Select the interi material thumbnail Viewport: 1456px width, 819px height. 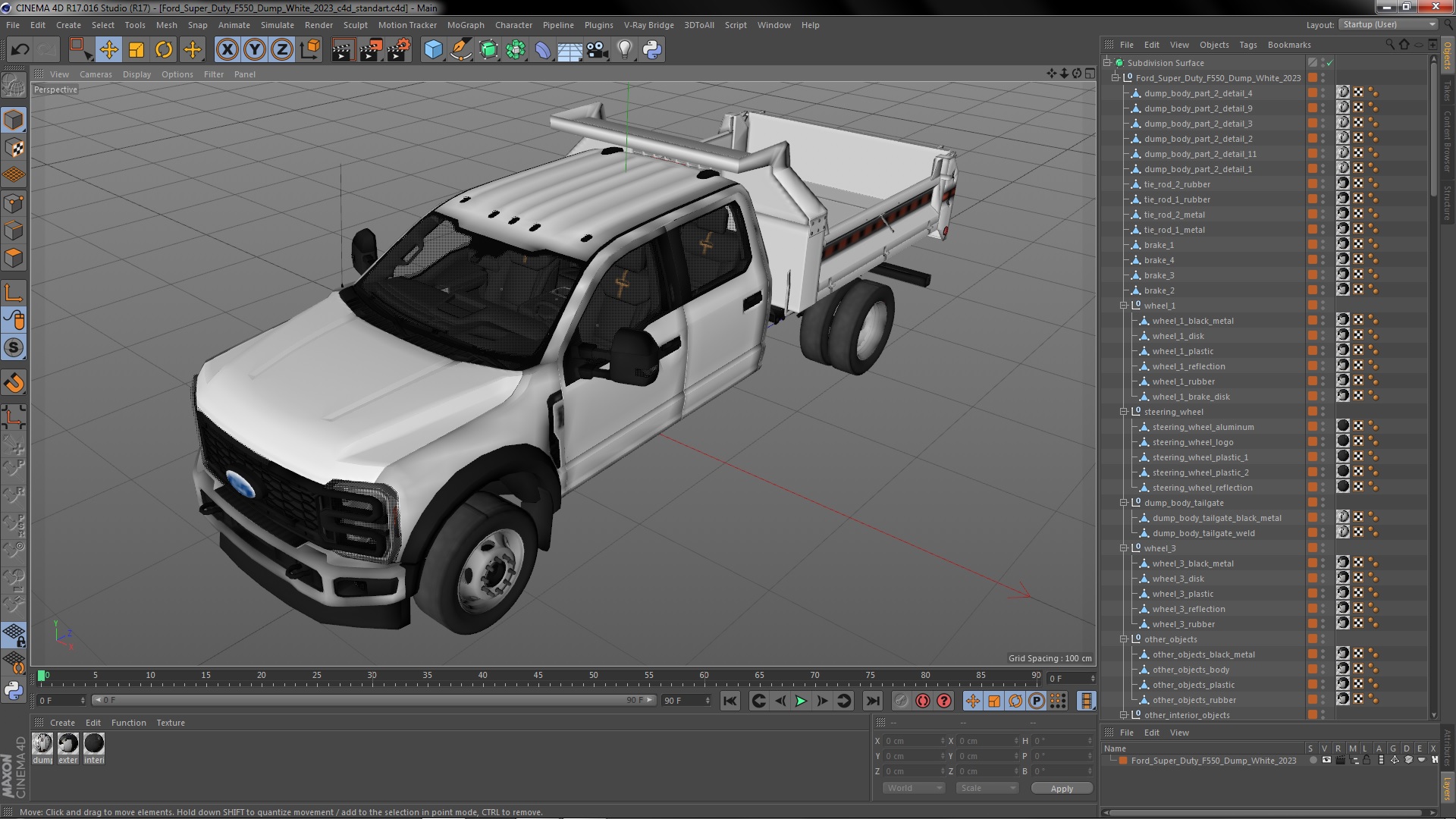(x=94, y=744)
